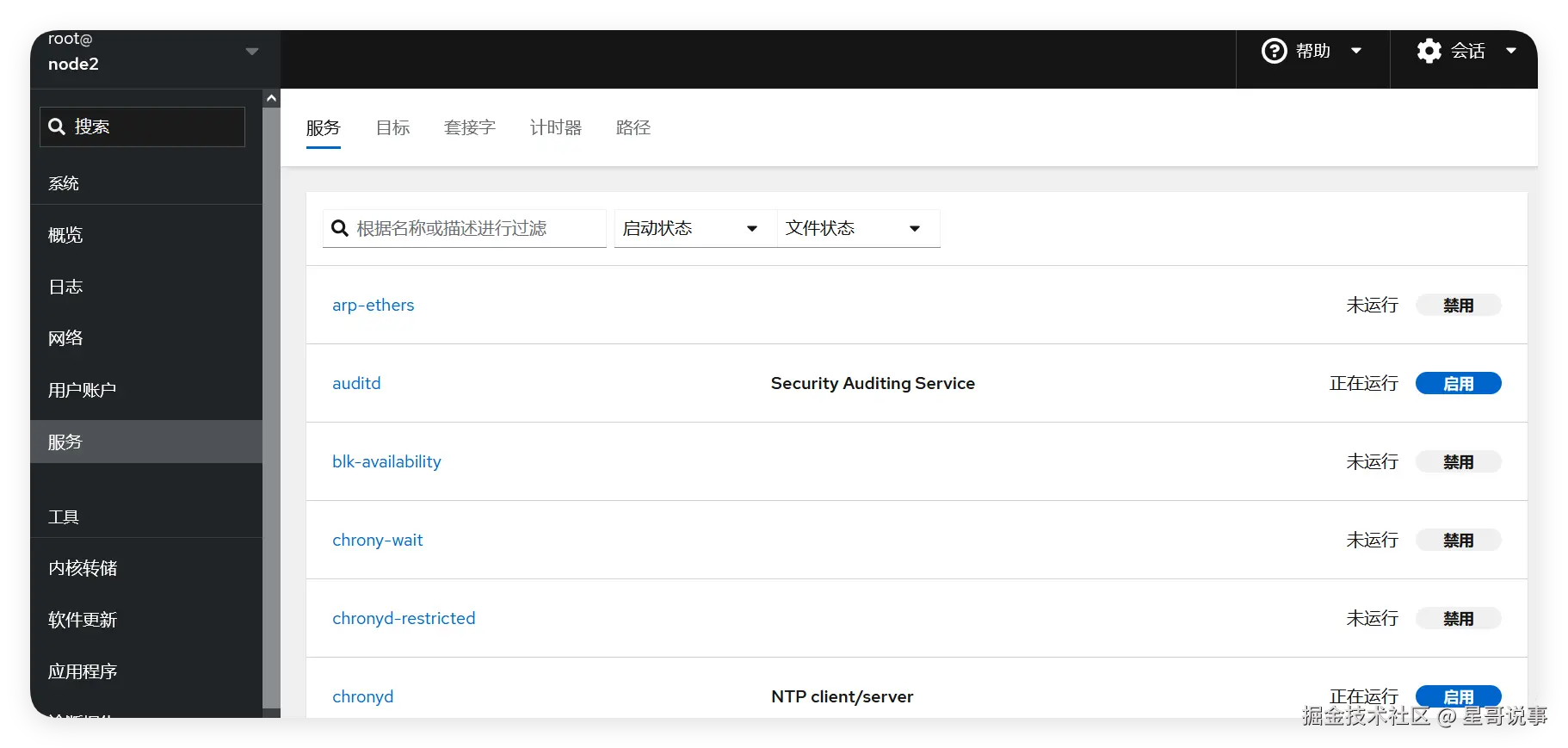
Task: Click the 系统 section heading
Action: click(64, 183)
